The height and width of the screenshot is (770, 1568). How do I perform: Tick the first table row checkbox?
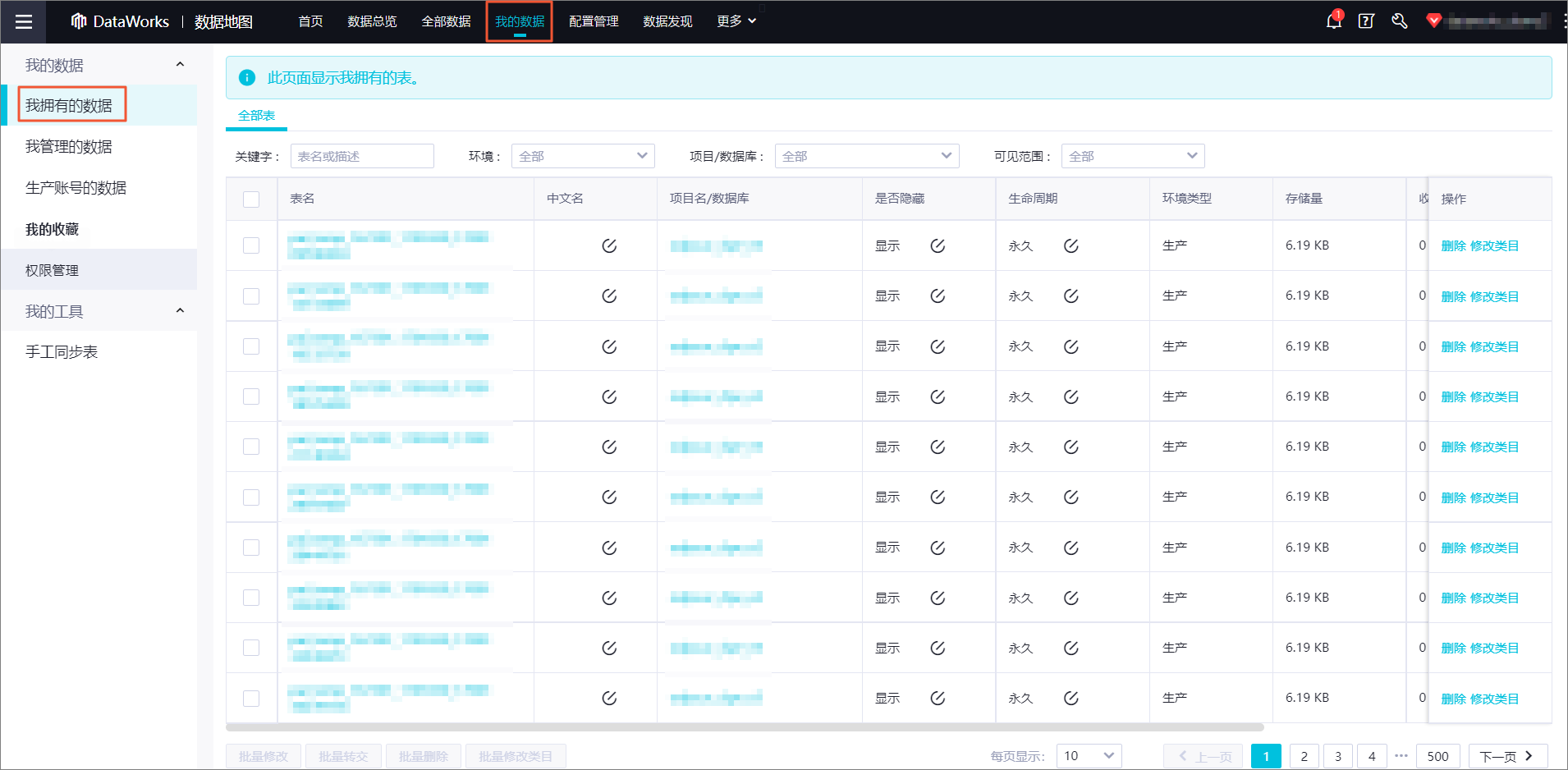pyautogui.click(x=251, y=245)
